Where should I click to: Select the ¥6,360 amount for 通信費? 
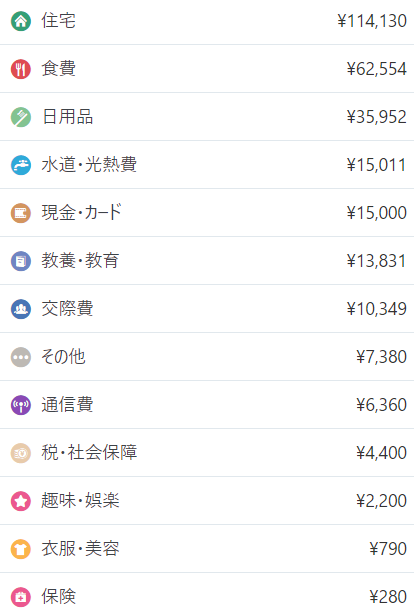pos(381,405)
